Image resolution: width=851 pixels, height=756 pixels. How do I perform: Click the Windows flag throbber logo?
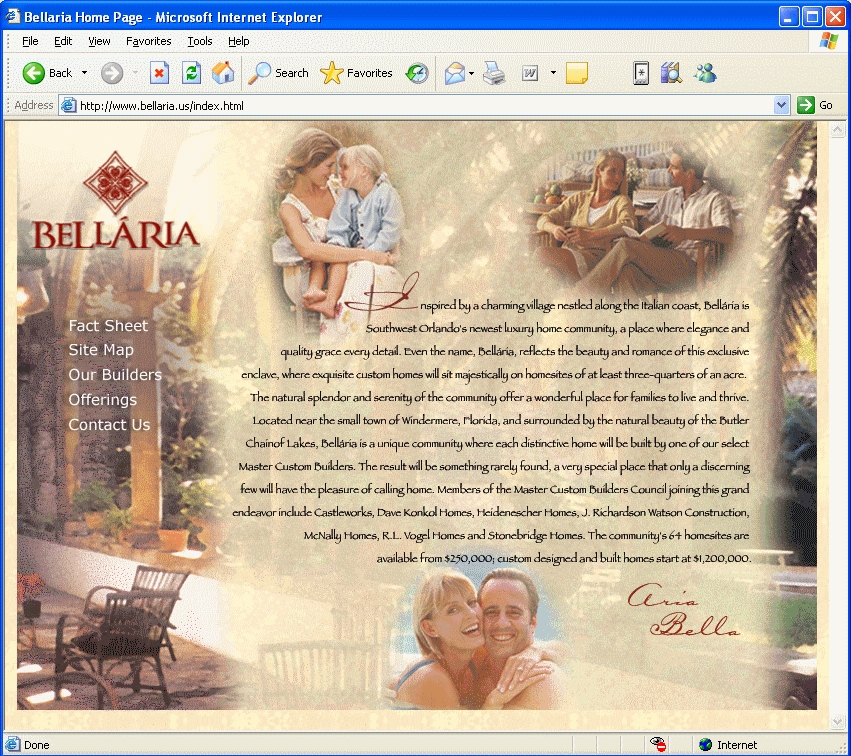828,41
